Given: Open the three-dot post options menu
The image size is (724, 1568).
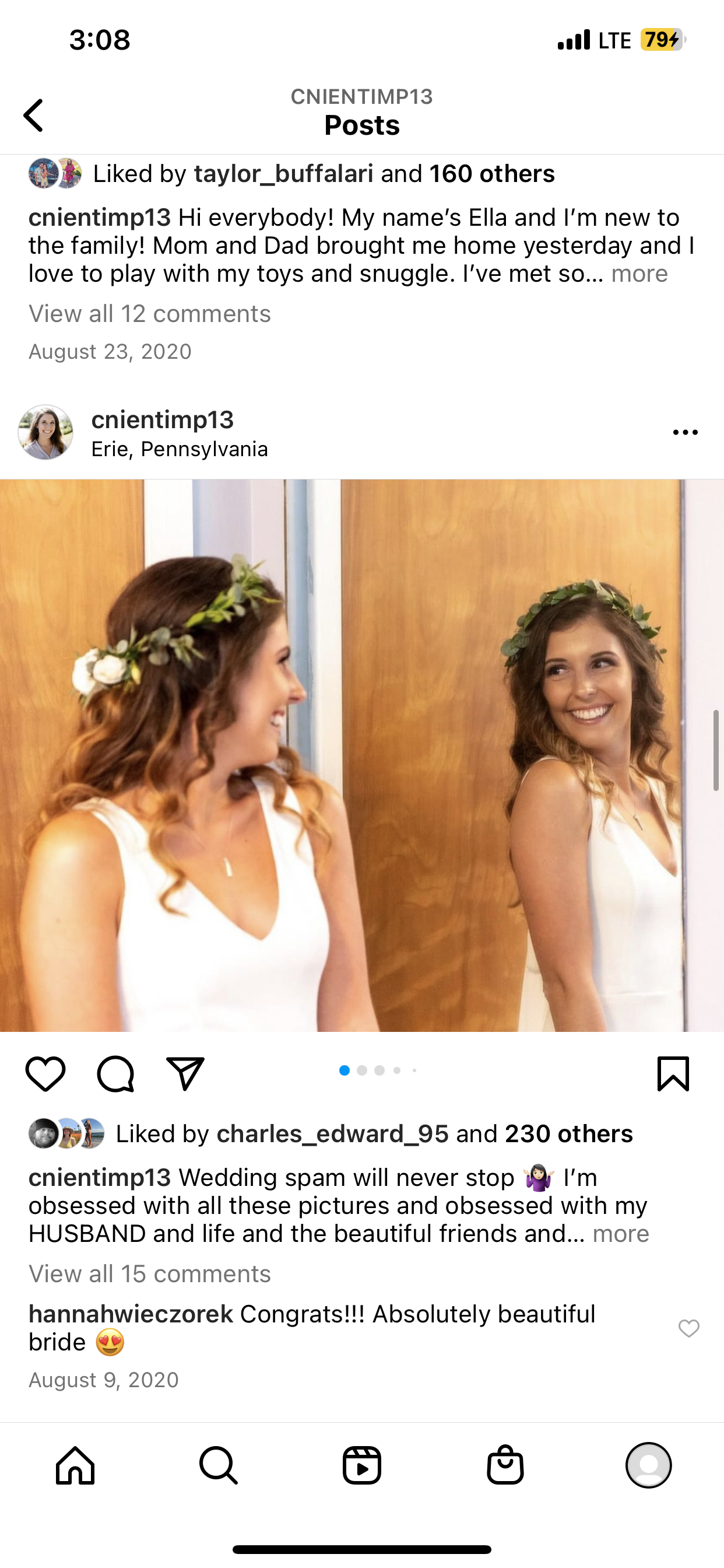Looking at the screenshot, I should [685, 432].
